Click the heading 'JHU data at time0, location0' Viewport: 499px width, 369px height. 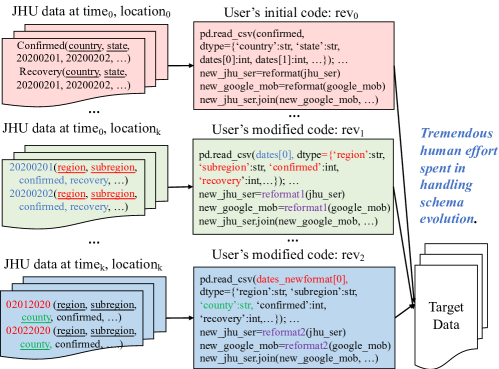[91, 11]
